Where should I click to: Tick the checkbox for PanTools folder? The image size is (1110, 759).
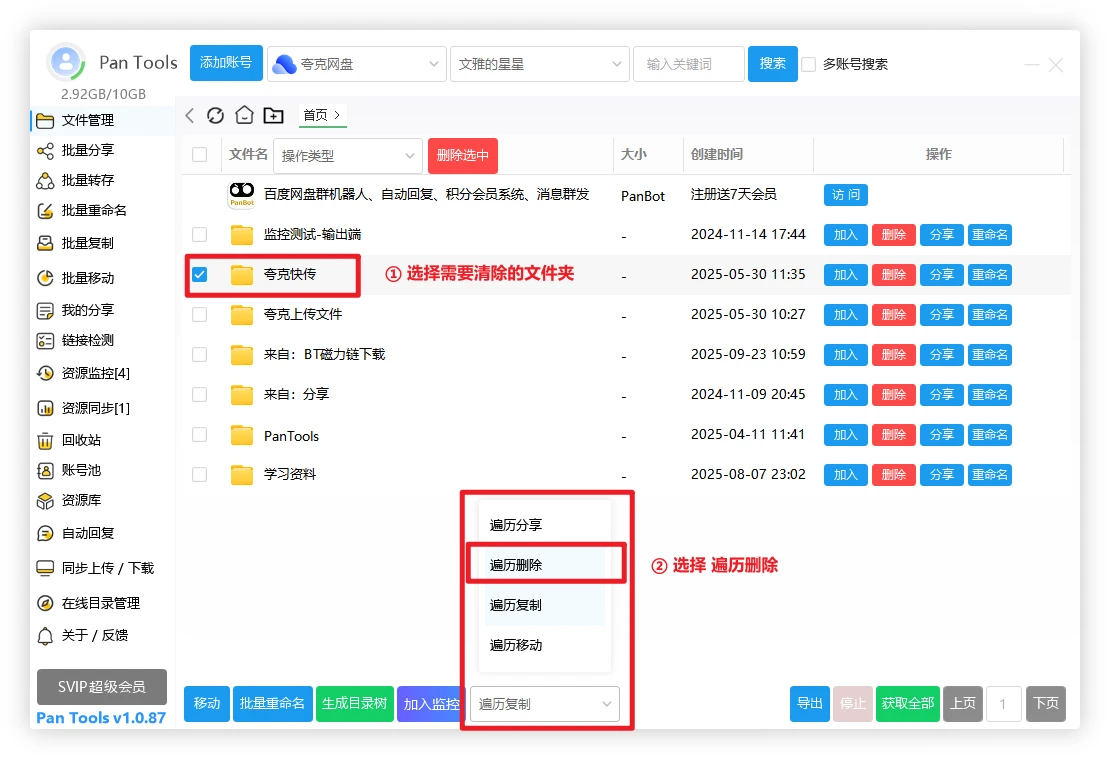(x=200, y=435)
